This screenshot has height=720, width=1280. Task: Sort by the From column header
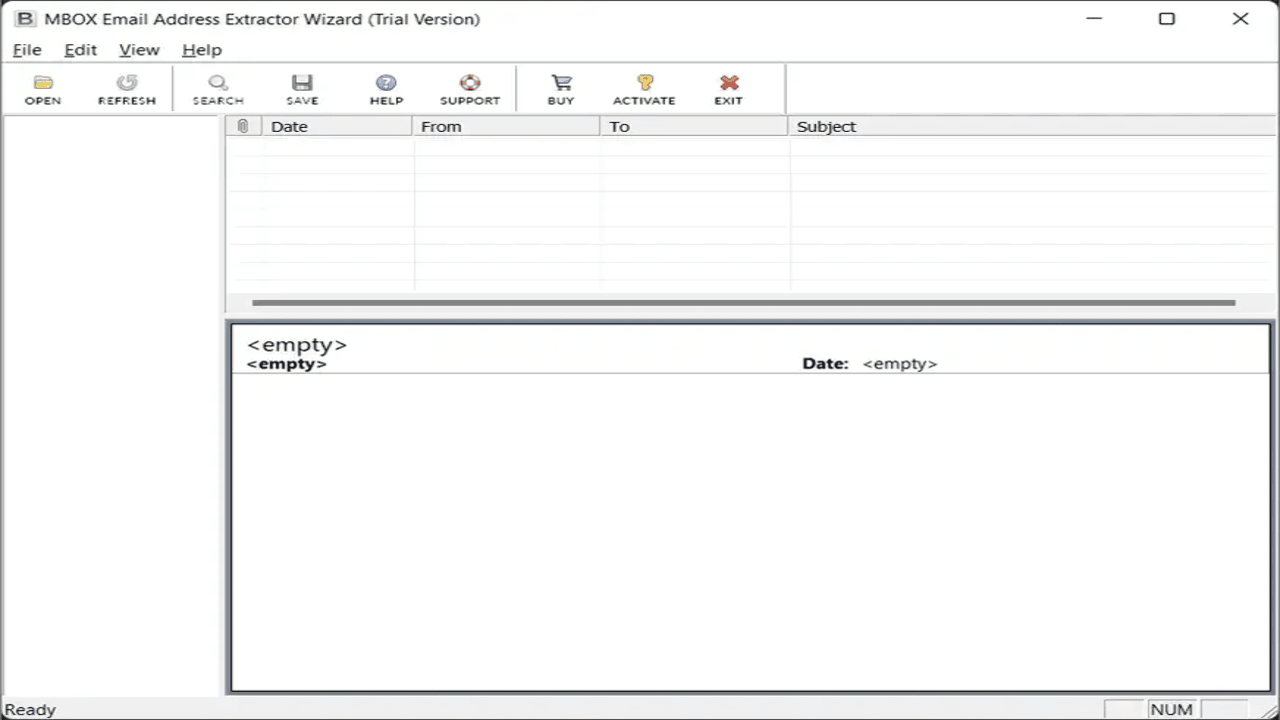(505, 126)
